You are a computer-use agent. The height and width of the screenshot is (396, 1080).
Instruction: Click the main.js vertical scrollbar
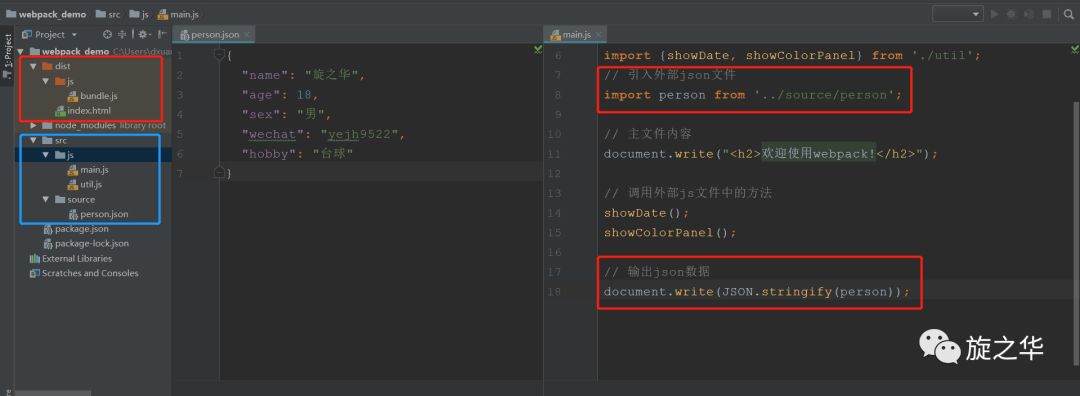coord(1076,234)
